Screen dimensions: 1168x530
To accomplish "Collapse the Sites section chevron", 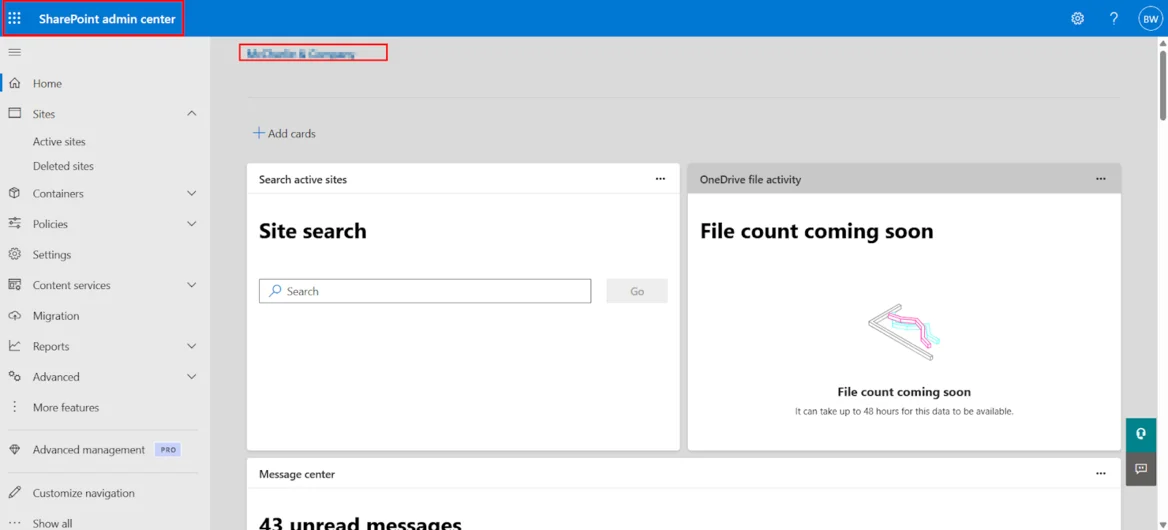I will pyautogui.click(x=191, y=113).
